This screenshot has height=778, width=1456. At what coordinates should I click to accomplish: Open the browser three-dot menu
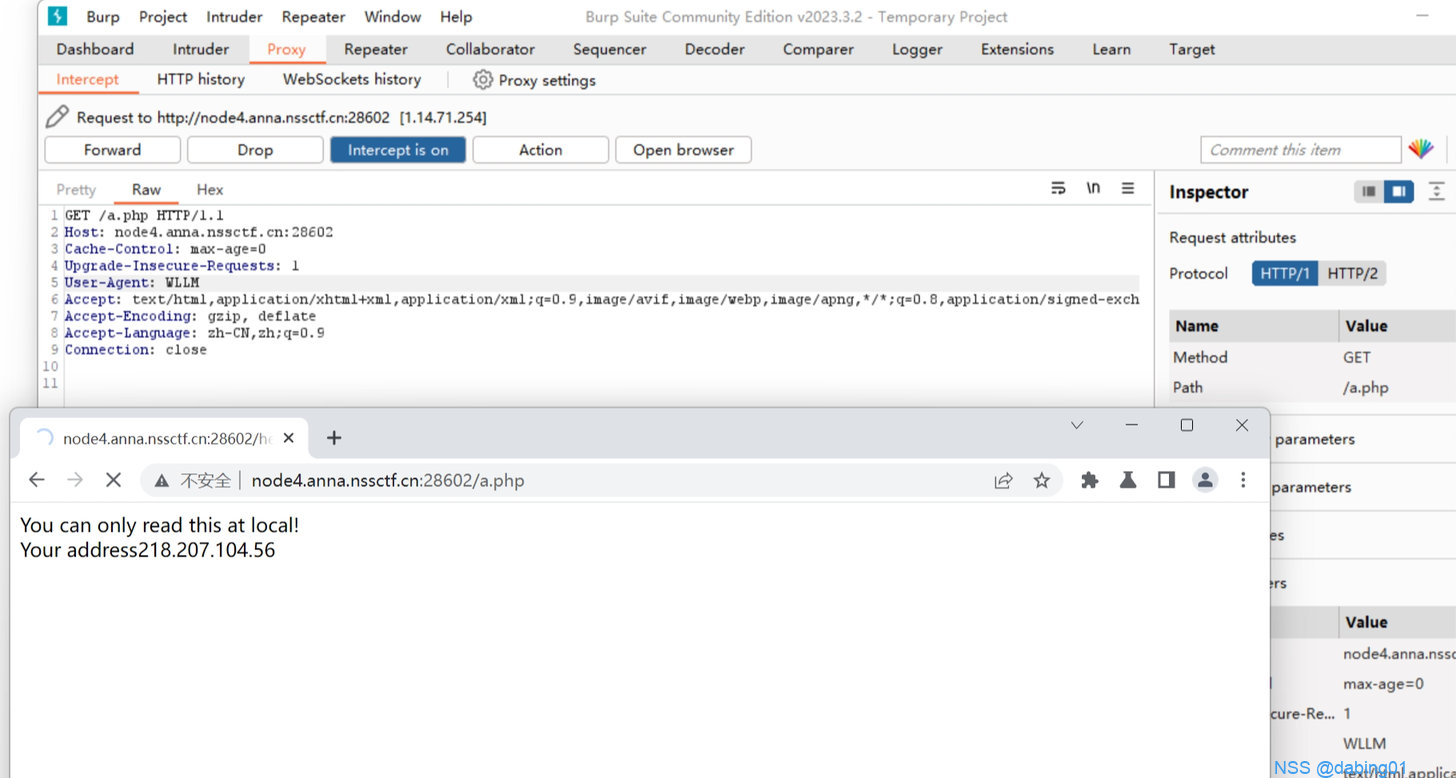click(x=1243, y=481)
